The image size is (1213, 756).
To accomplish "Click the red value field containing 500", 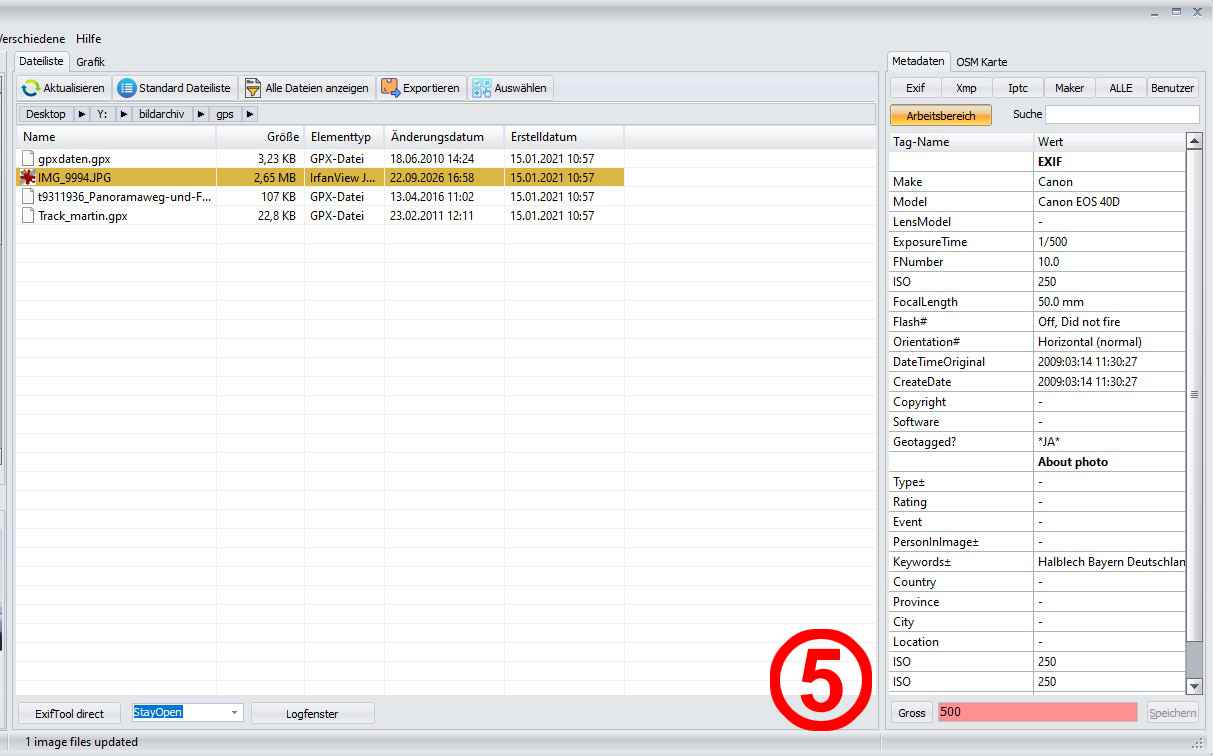I will coord(1037,712).
